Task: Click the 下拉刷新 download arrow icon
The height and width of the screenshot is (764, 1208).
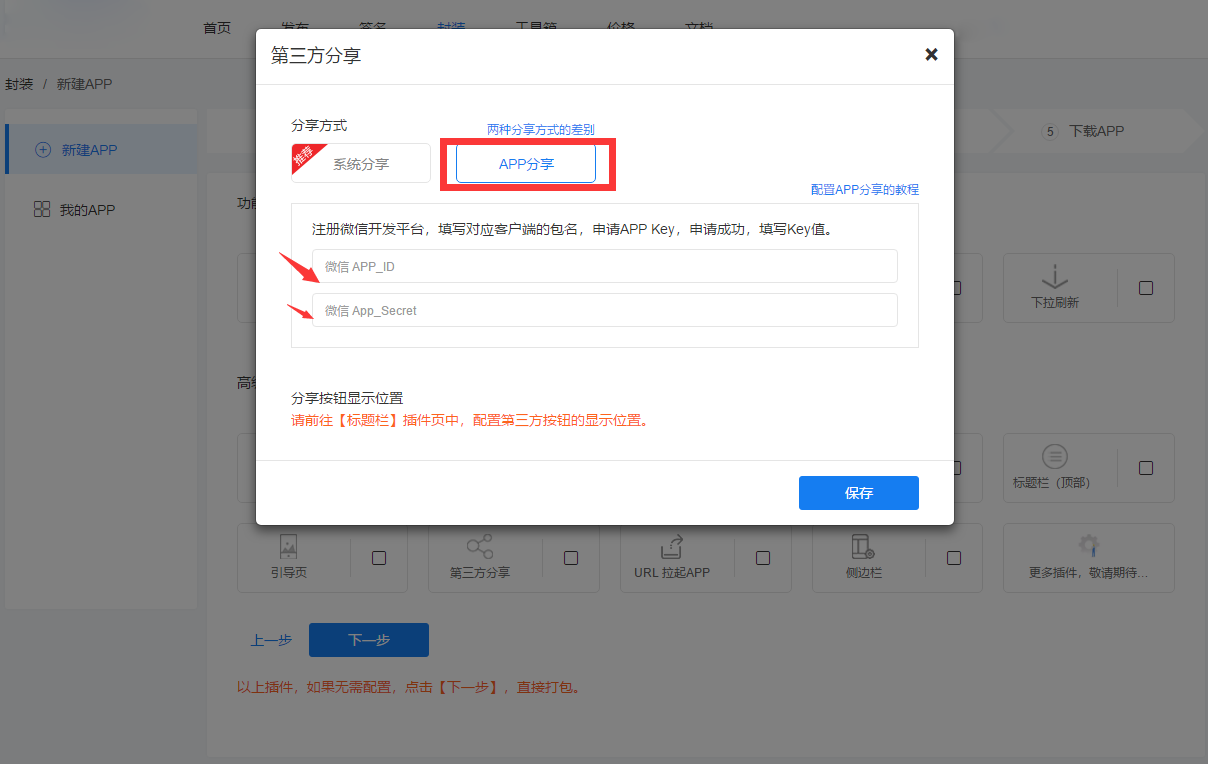Action: point(1054,277)
